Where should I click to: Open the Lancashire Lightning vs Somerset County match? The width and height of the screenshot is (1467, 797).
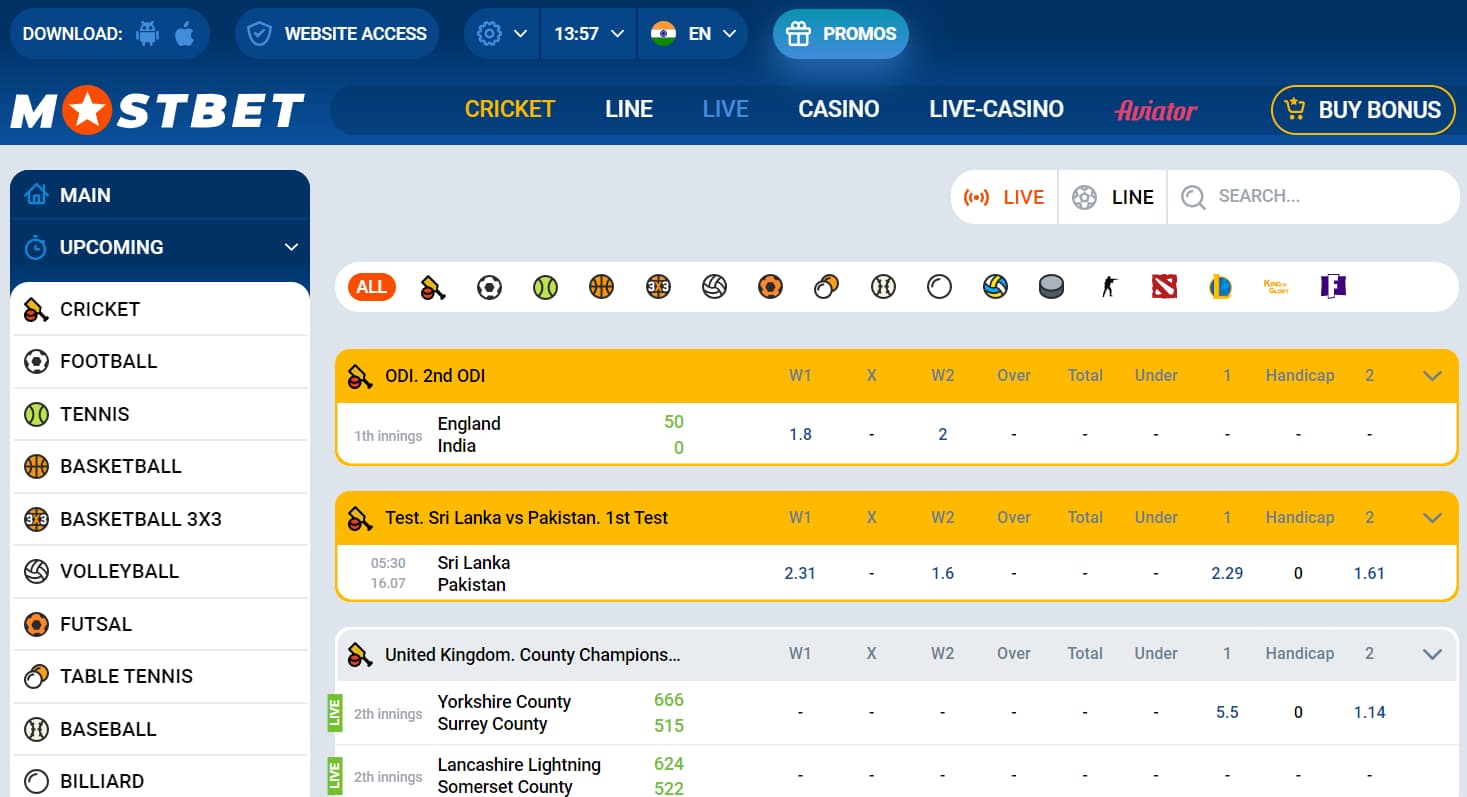click(519, 776)
